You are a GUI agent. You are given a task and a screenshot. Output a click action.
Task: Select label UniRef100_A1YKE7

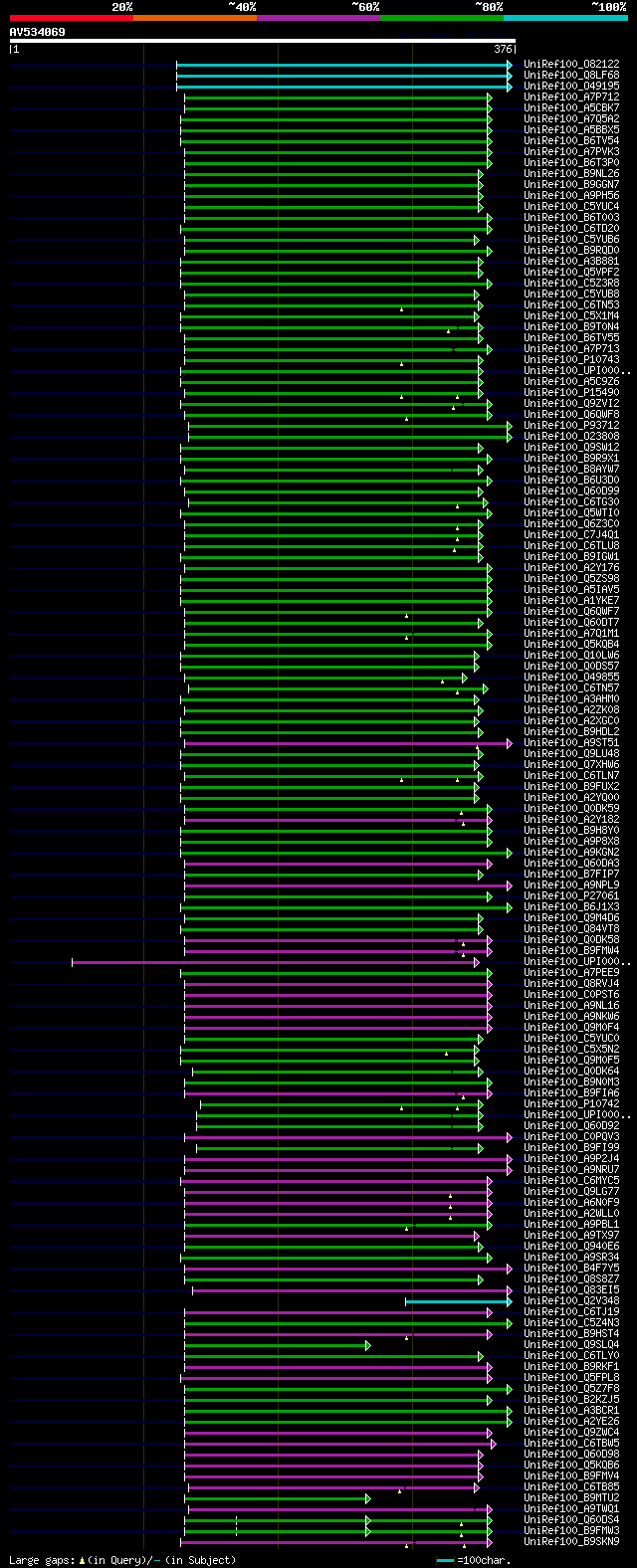click(x=571, y=600)
